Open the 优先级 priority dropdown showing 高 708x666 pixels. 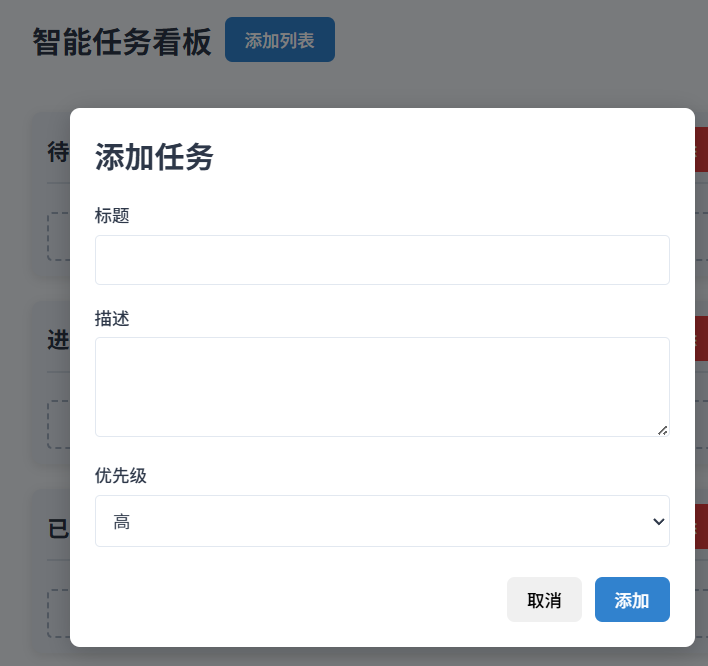(x=382, y=521)
